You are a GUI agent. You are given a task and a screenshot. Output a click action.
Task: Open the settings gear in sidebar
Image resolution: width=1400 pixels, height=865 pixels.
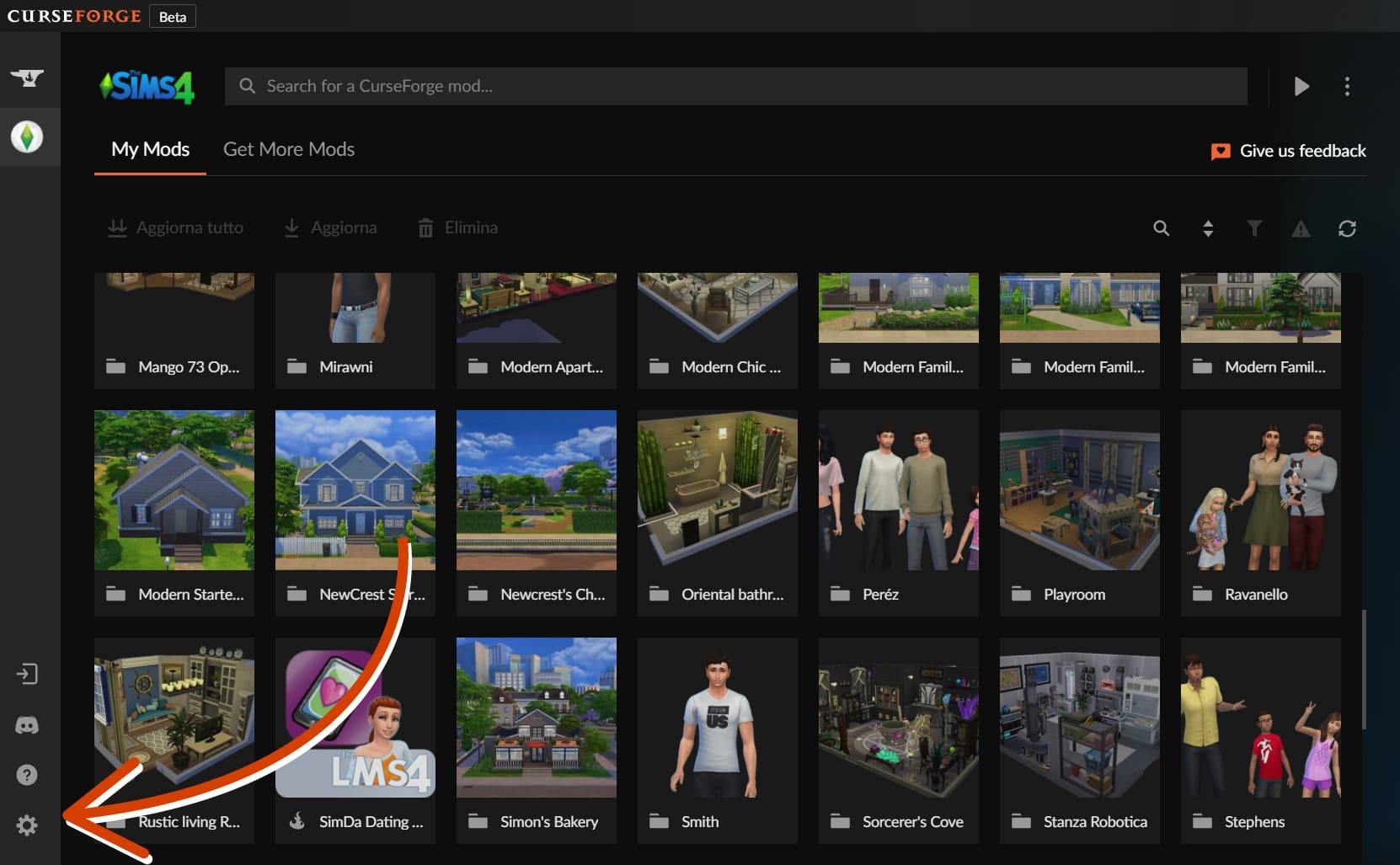point(27,825)
